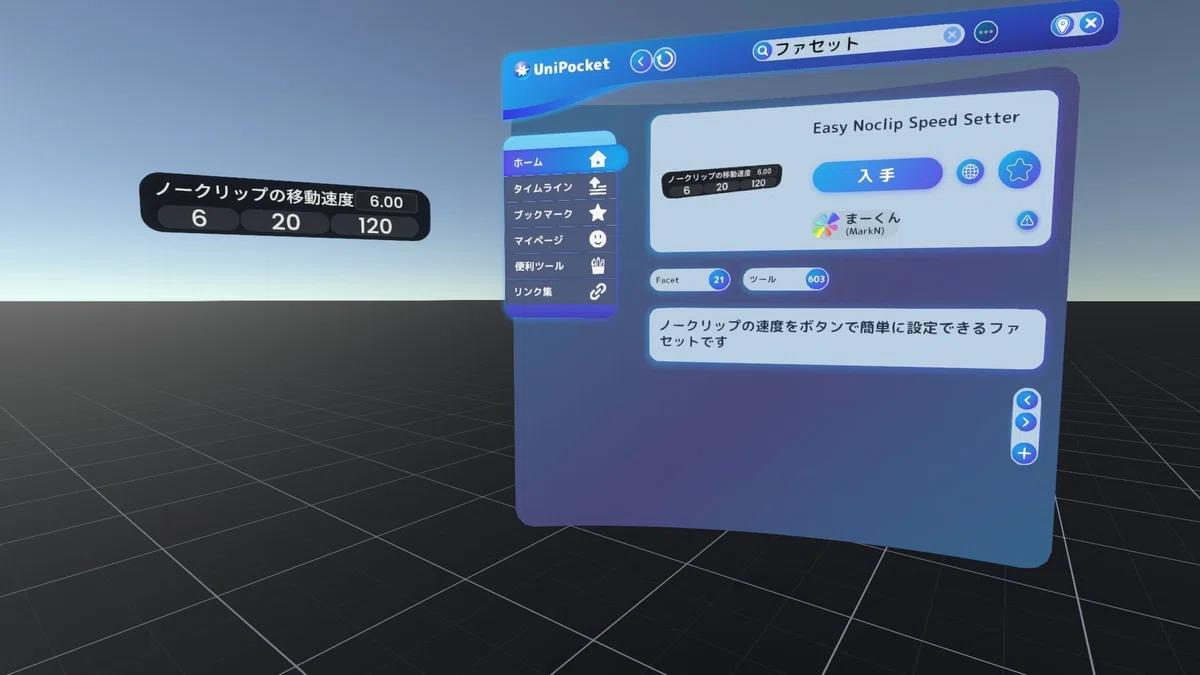Click the Easy Noclip Speed Setter title
This screenshot has height=675, width=1200.
point(916,125)
